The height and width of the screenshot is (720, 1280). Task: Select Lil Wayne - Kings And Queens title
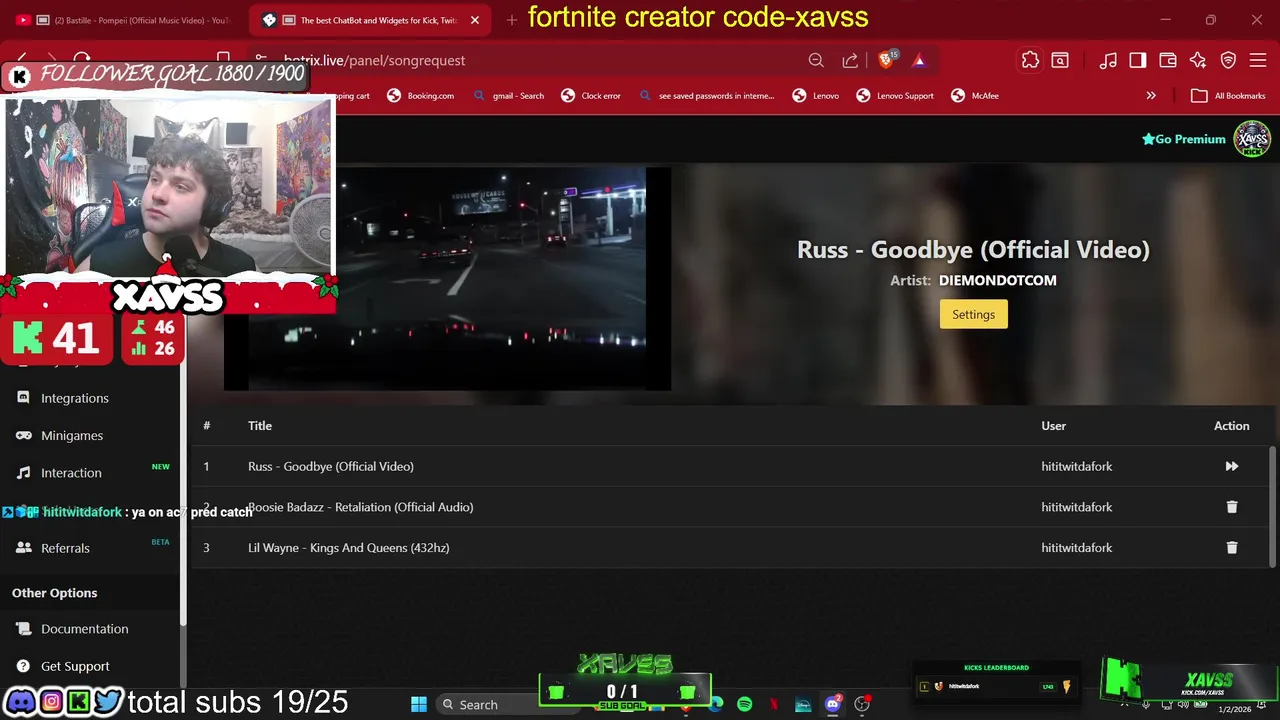coord(348,548)
